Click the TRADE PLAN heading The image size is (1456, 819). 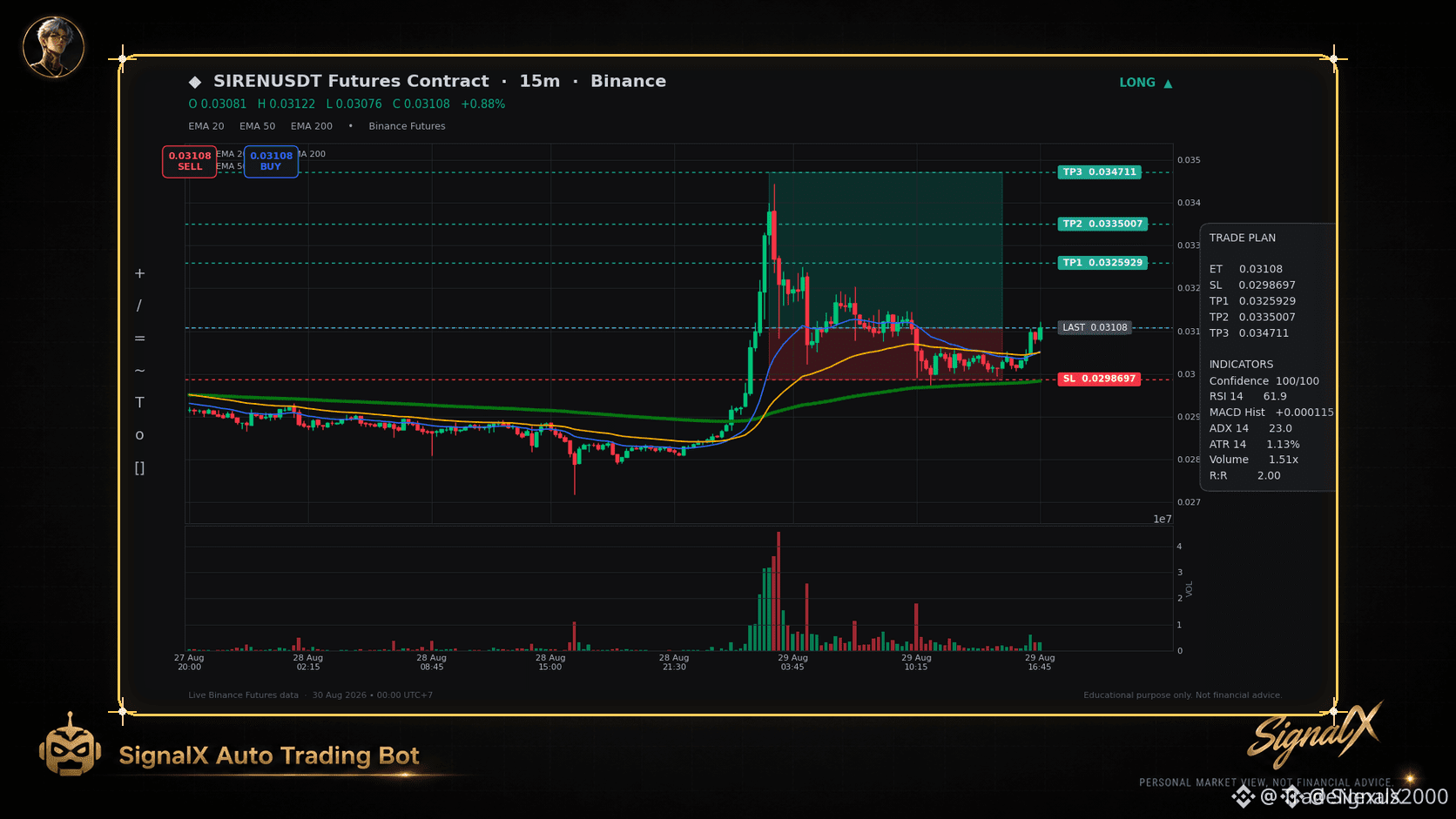coord(1242,238)
